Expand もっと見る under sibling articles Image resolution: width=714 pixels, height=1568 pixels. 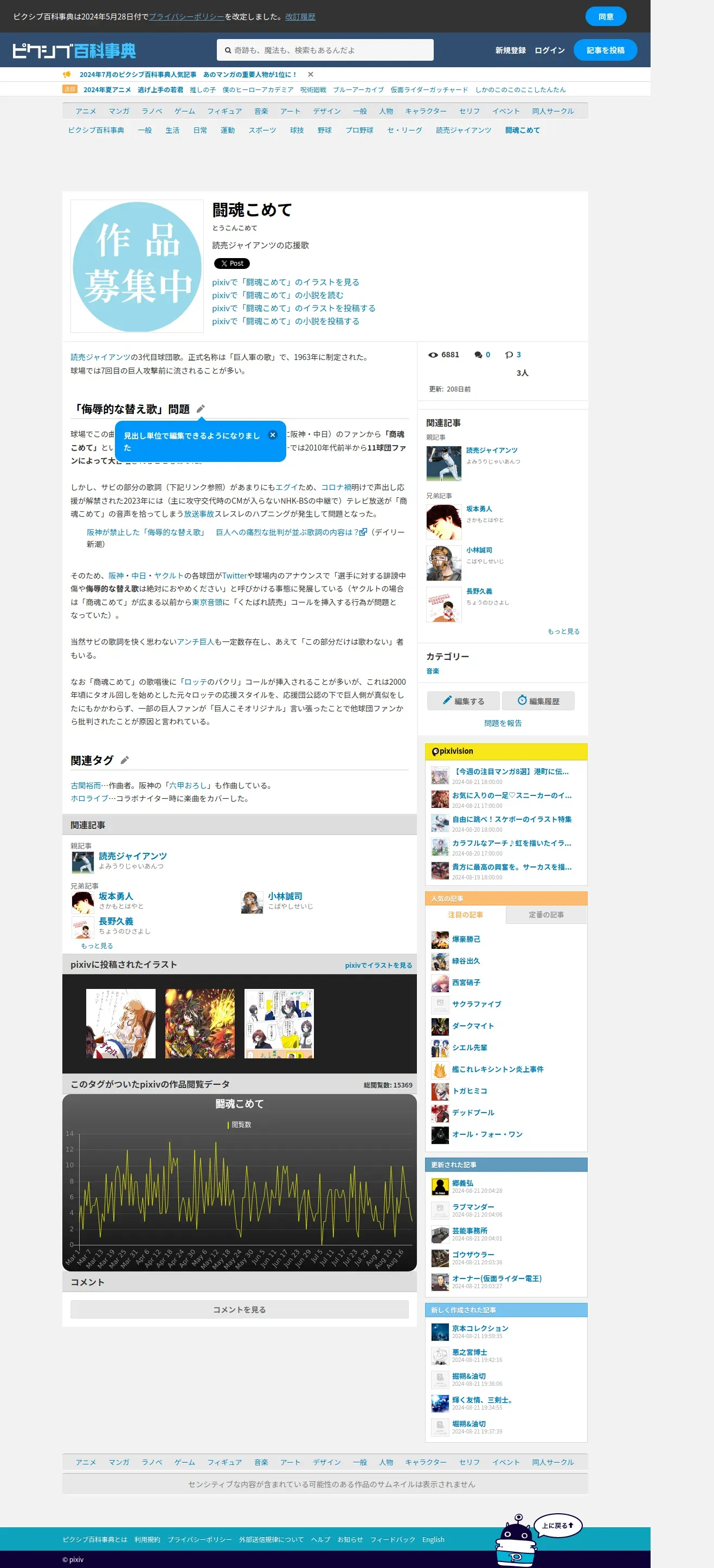[x=97, y=946]
